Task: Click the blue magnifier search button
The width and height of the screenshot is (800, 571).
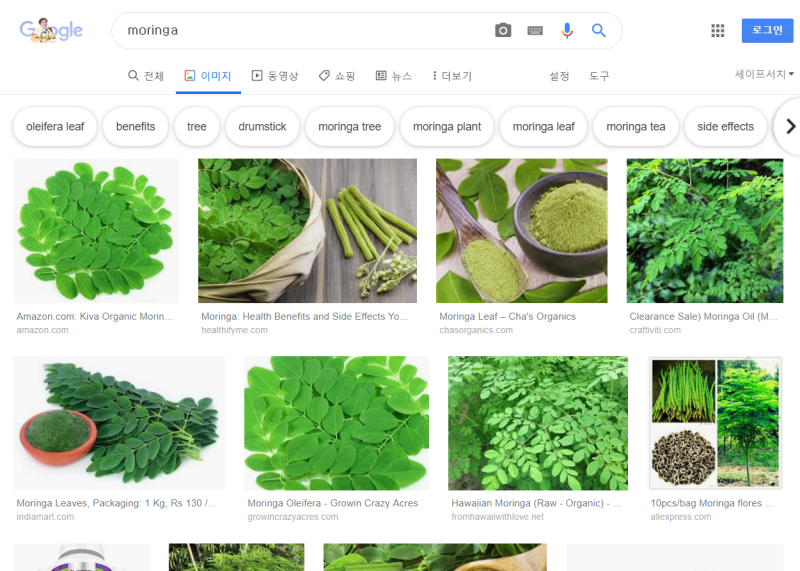Action: 598,31
